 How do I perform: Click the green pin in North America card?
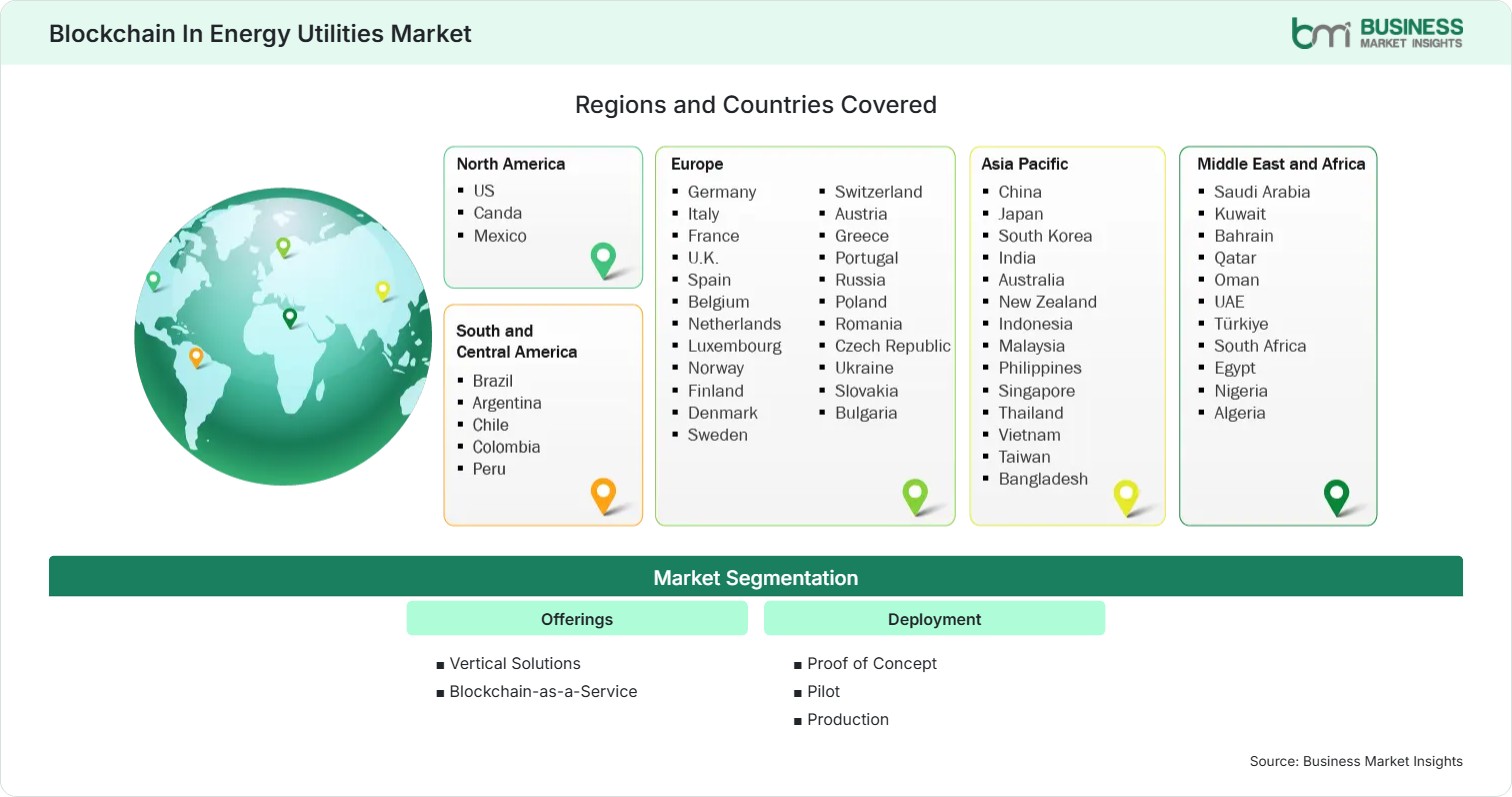pyautogui.click(x=603, y=260)
